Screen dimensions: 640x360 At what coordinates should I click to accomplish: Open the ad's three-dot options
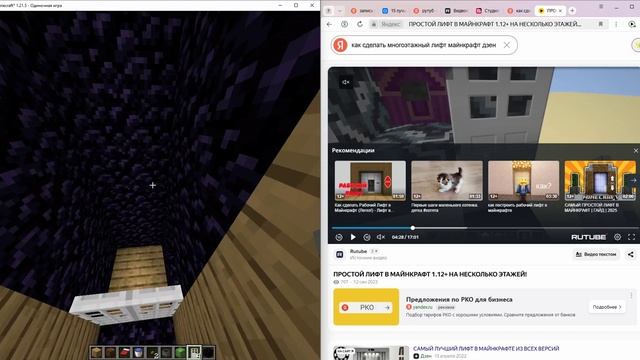click(x=631, y=295)
